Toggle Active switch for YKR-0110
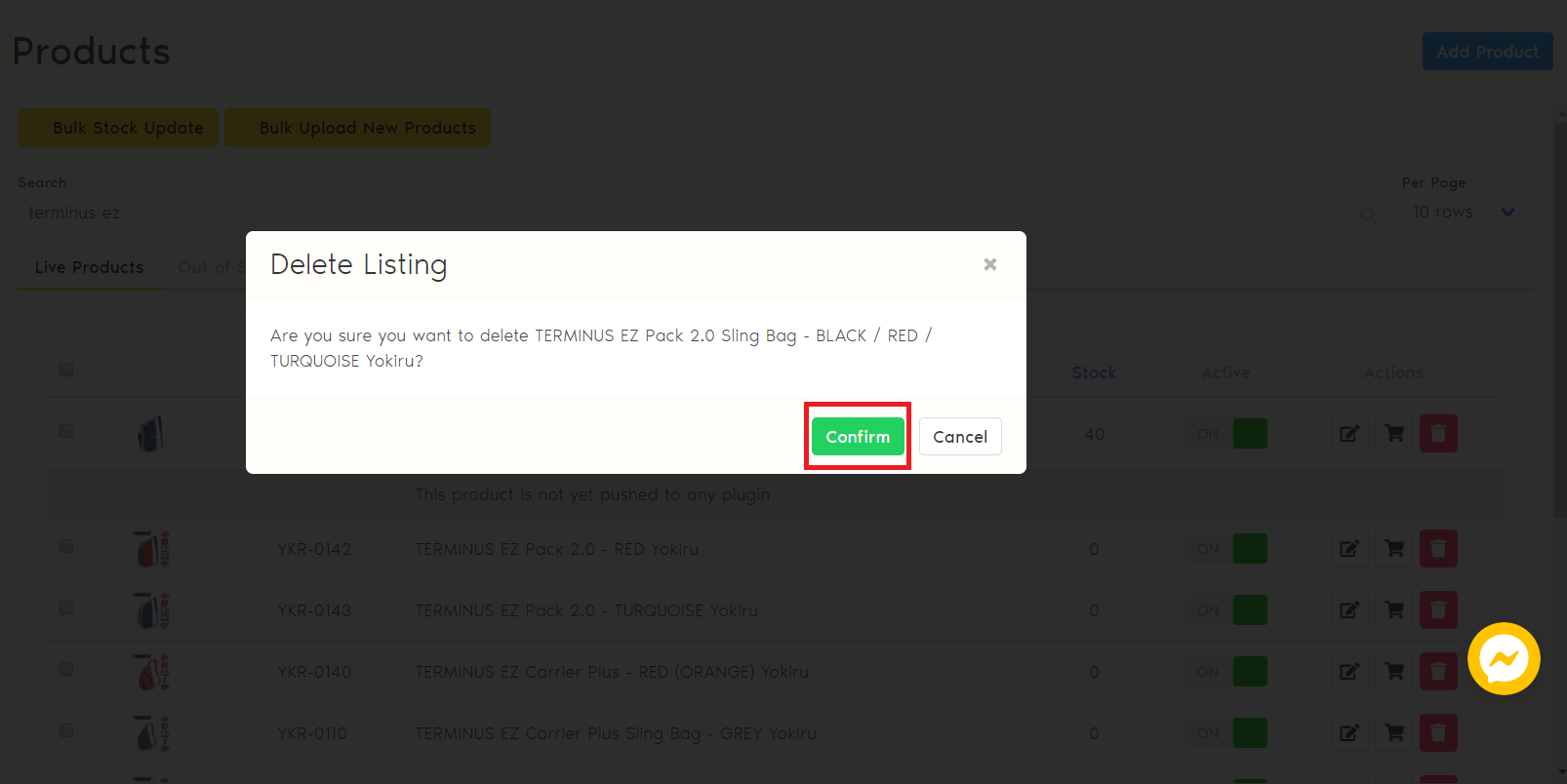 point(1225,733)
